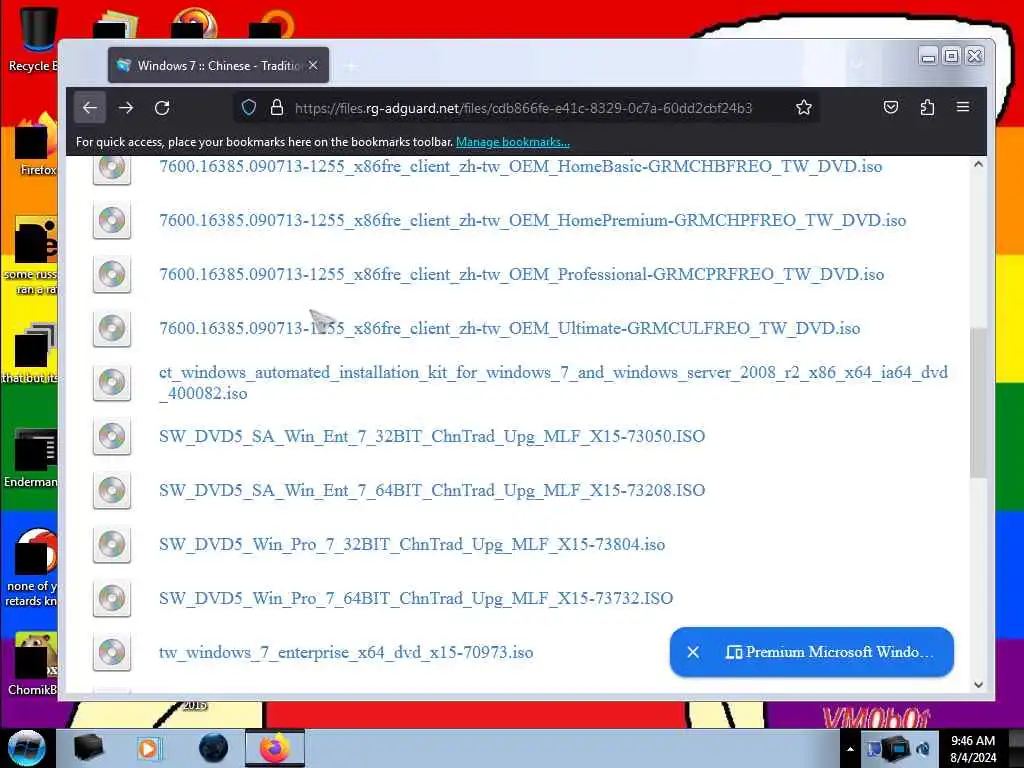Download SW_DVD5_SA_Win_Ent_7_64BIT X15-73208 ISO

432,490
